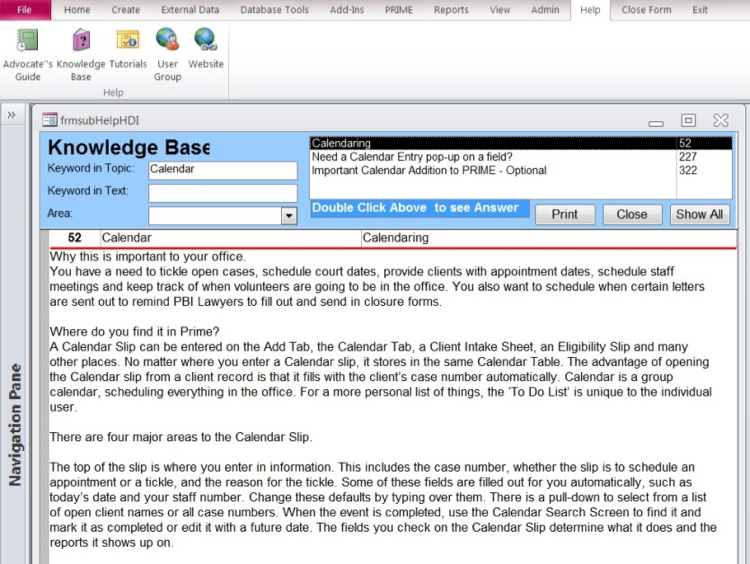Open the User Group icon
This screenshot has width=750, height=564.
point(167,41)
